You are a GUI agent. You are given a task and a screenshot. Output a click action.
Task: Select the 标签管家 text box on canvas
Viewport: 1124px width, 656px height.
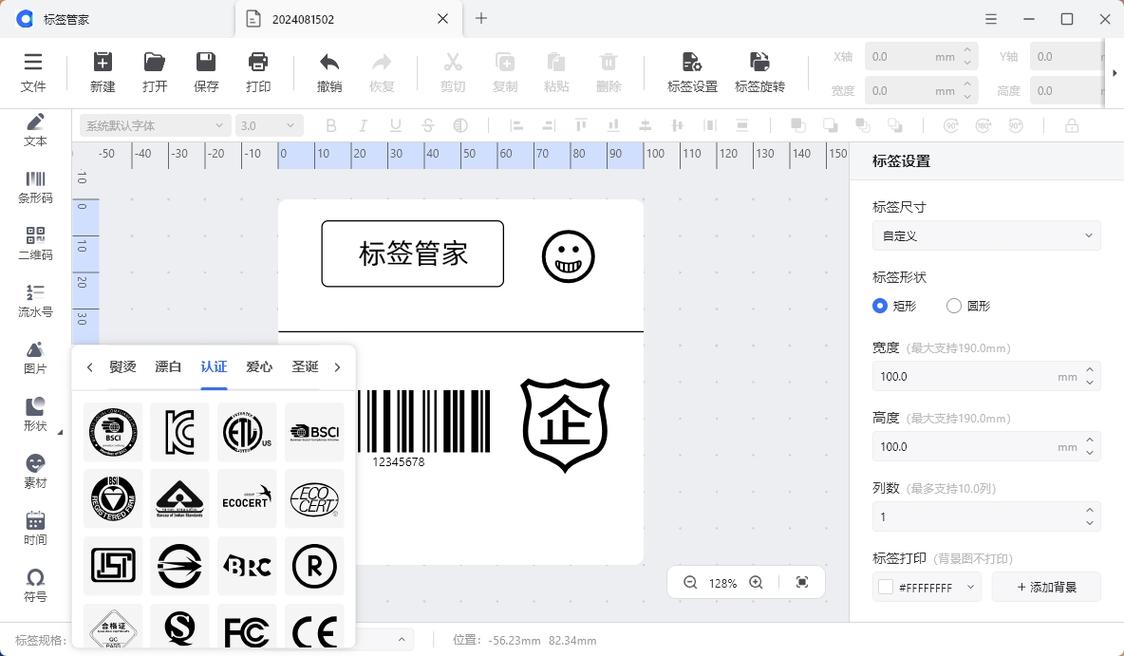point(412,254)
